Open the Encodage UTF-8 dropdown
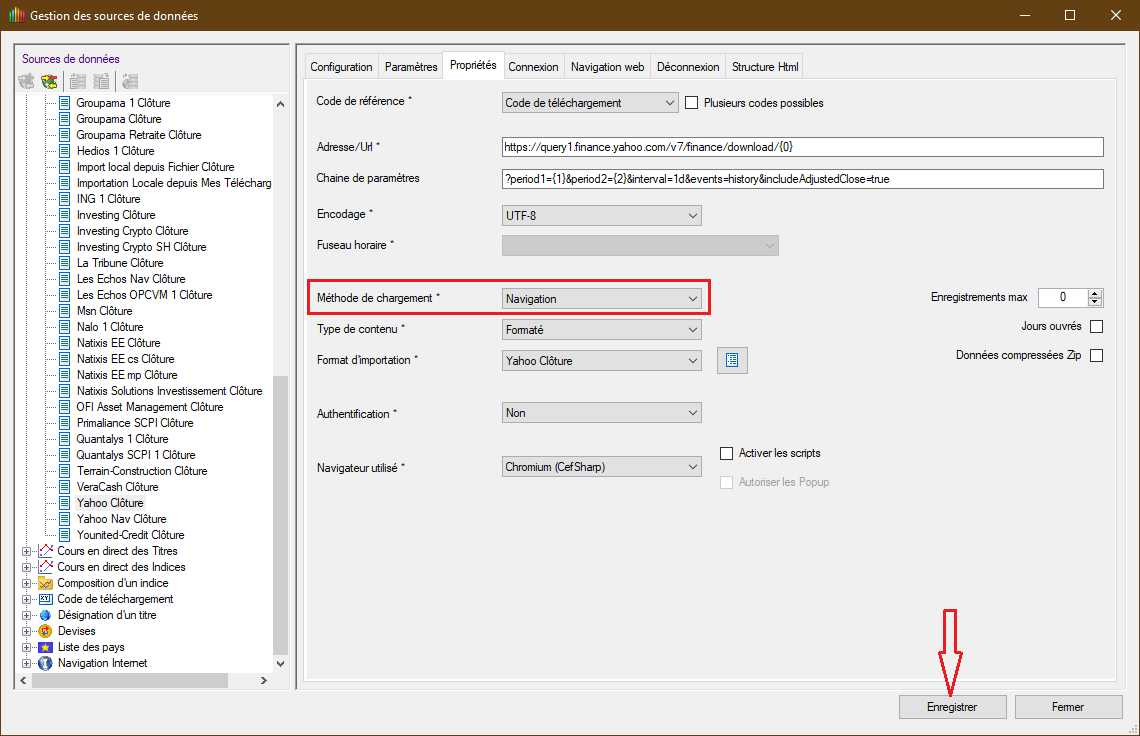Screen dimensions: 1140x736 [x=601, y=215]
